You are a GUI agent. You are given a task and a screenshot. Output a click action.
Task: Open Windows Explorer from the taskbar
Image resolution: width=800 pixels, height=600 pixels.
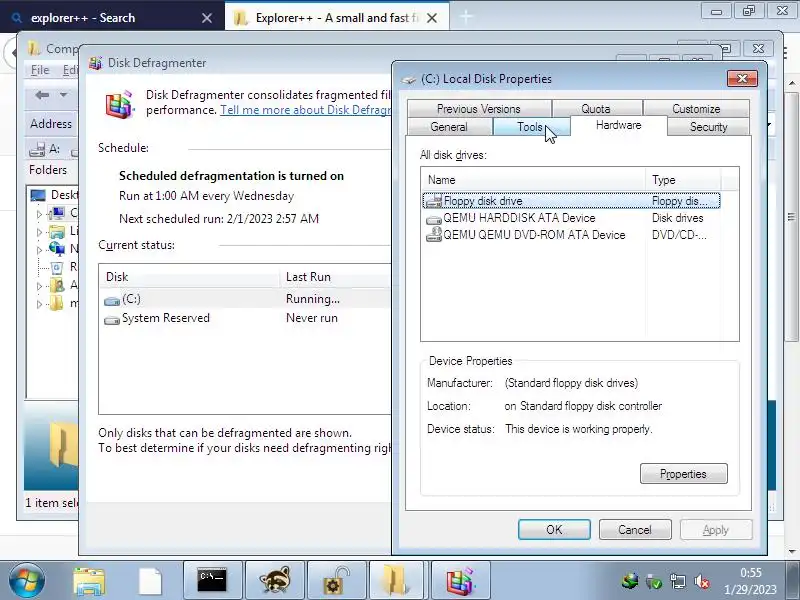pos(89,581)
